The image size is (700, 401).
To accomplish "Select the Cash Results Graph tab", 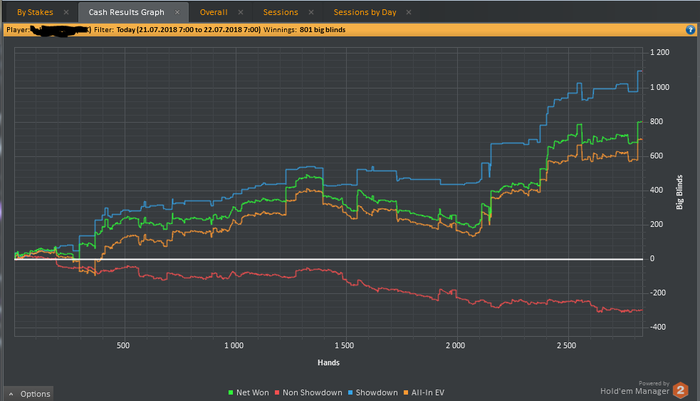I will pos(126,12).
